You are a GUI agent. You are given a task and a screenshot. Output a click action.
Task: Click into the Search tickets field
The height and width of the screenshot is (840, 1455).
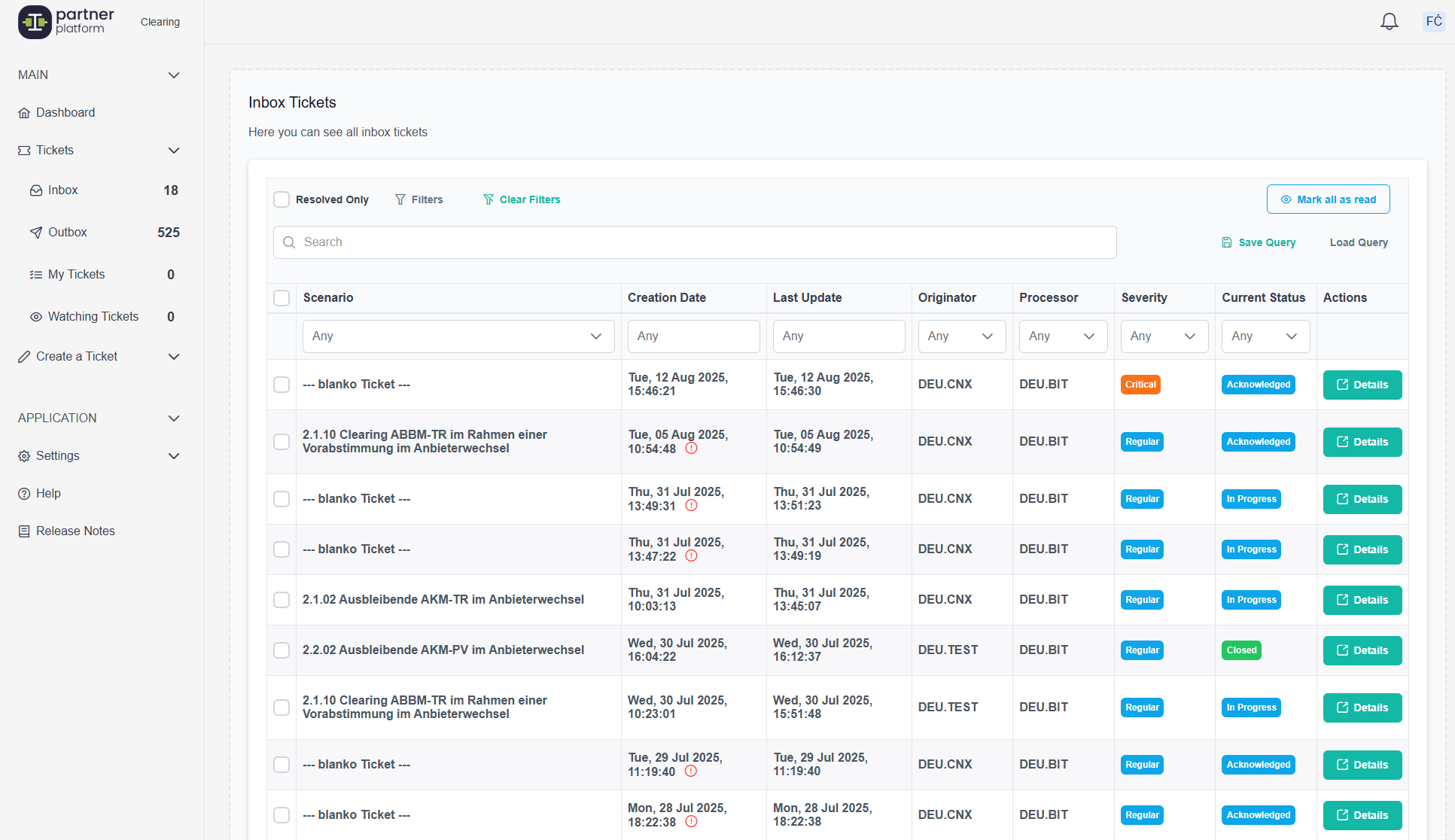tap(695, 242)
